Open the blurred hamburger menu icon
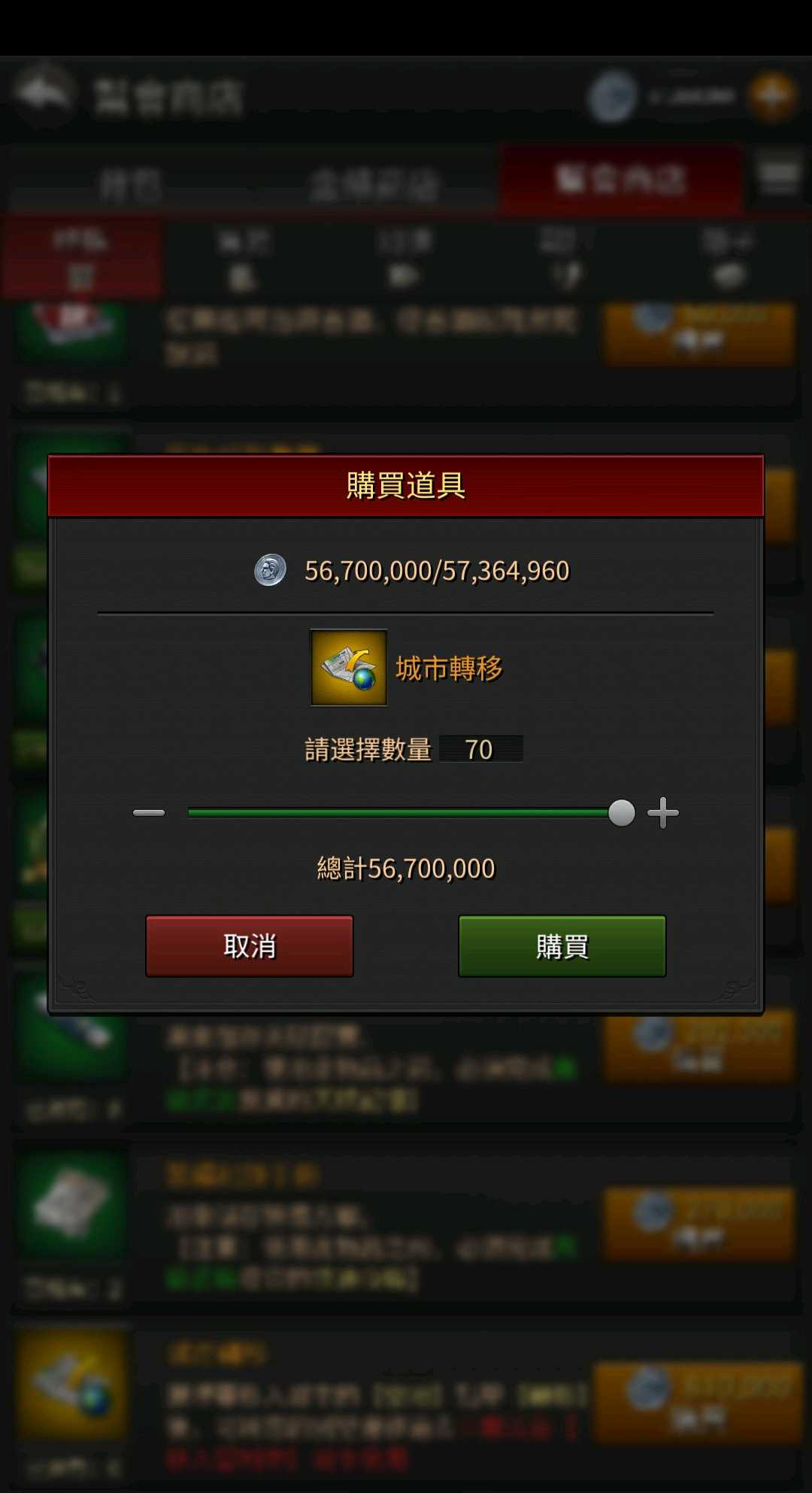This screenshot has height=1493, width=812. click(779, 176)
